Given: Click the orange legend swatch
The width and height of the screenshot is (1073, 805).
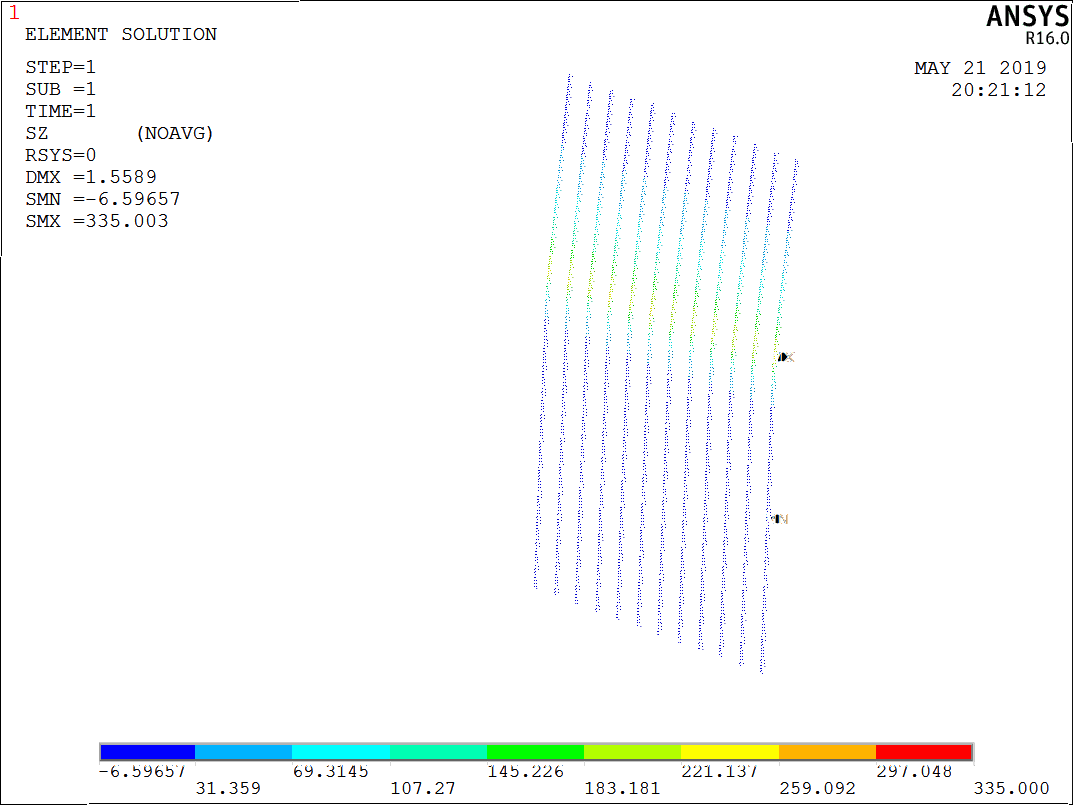Looking at the screenshot, I should 827,752.
